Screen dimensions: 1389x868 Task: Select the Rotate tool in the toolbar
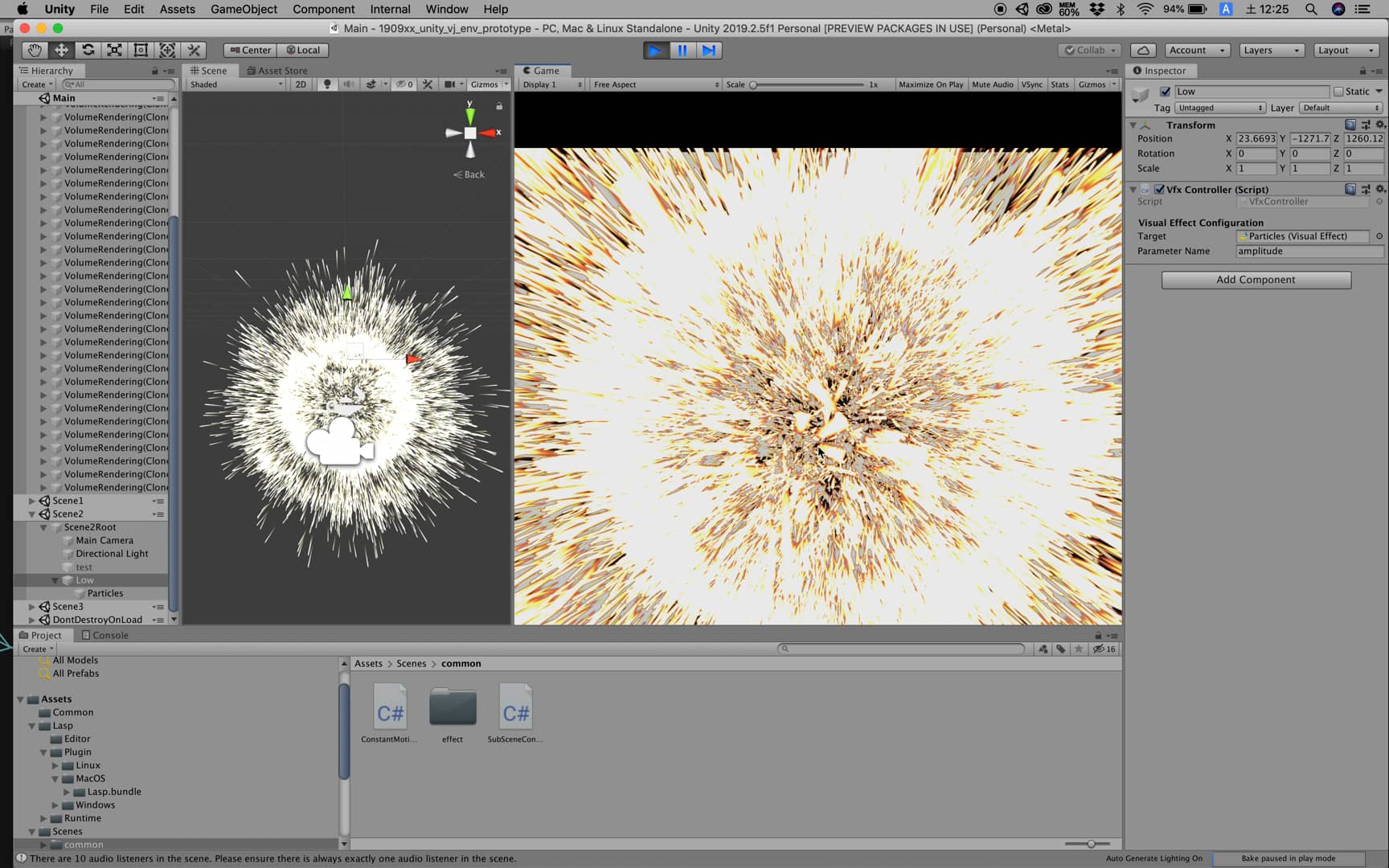point(88,50)
